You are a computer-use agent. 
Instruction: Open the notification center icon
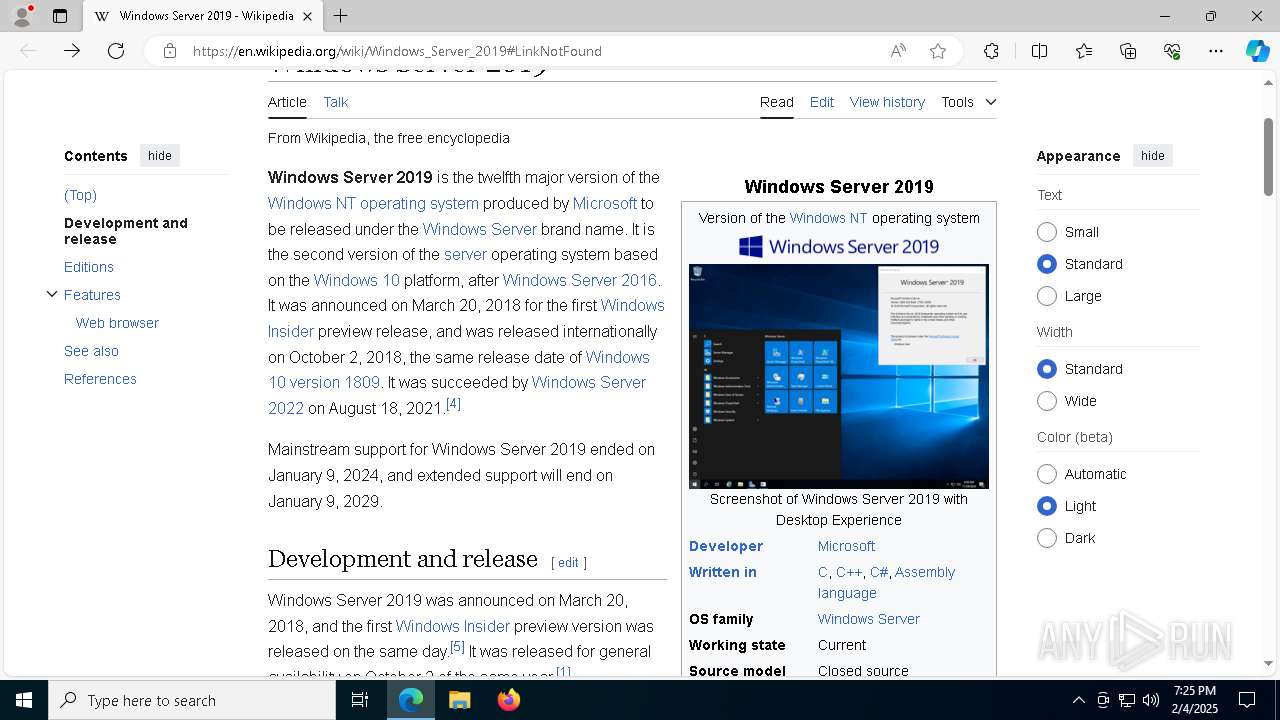pos(1247,700)
